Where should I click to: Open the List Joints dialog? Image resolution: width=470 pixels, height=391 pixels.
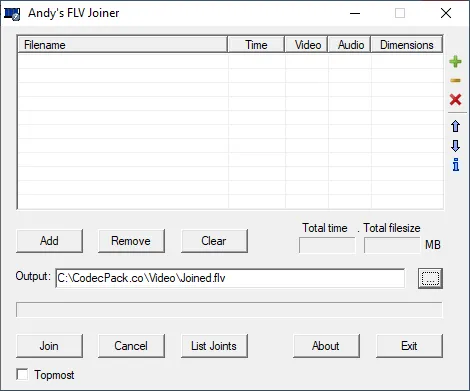coord(214,346)
